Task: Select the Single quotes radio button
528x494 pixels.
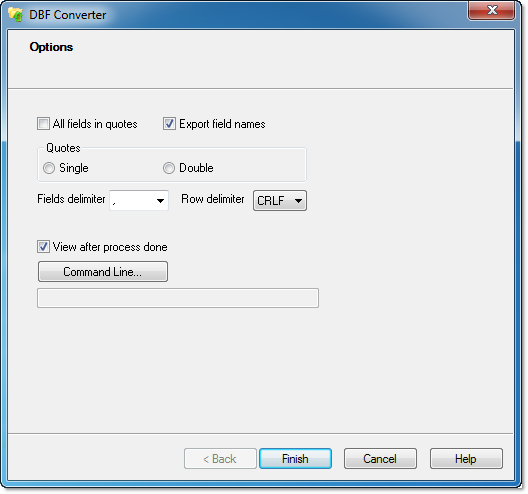Action: 49,168
